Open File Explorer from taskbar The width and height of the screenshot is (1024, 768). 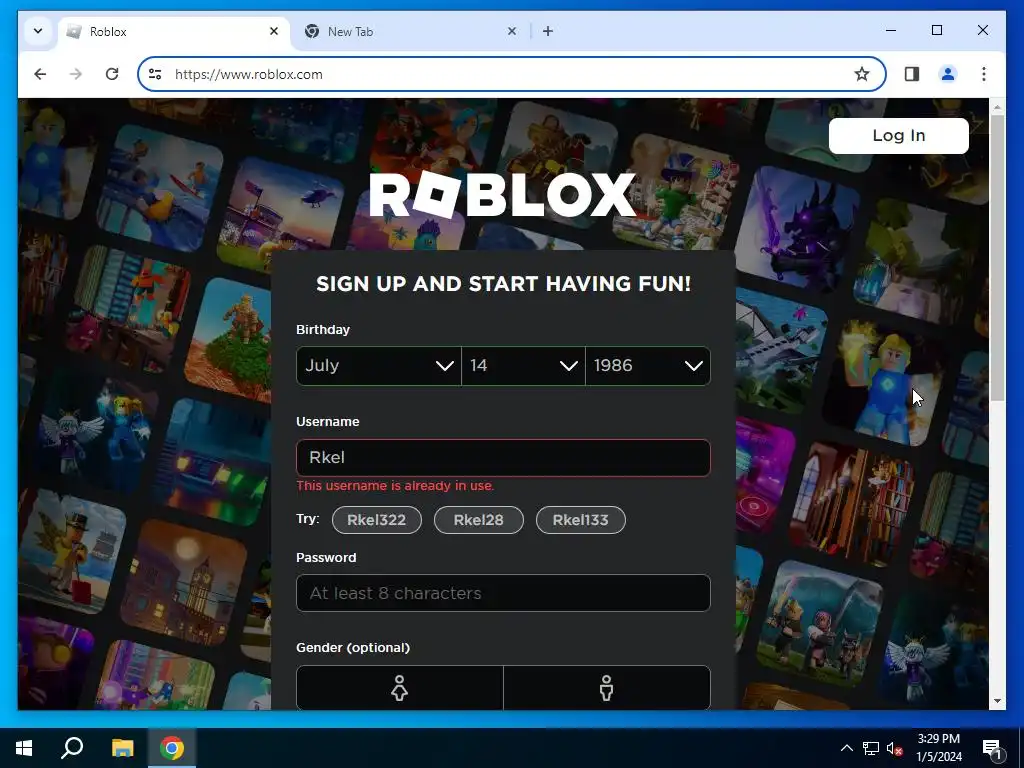click(x=122, y=748)
